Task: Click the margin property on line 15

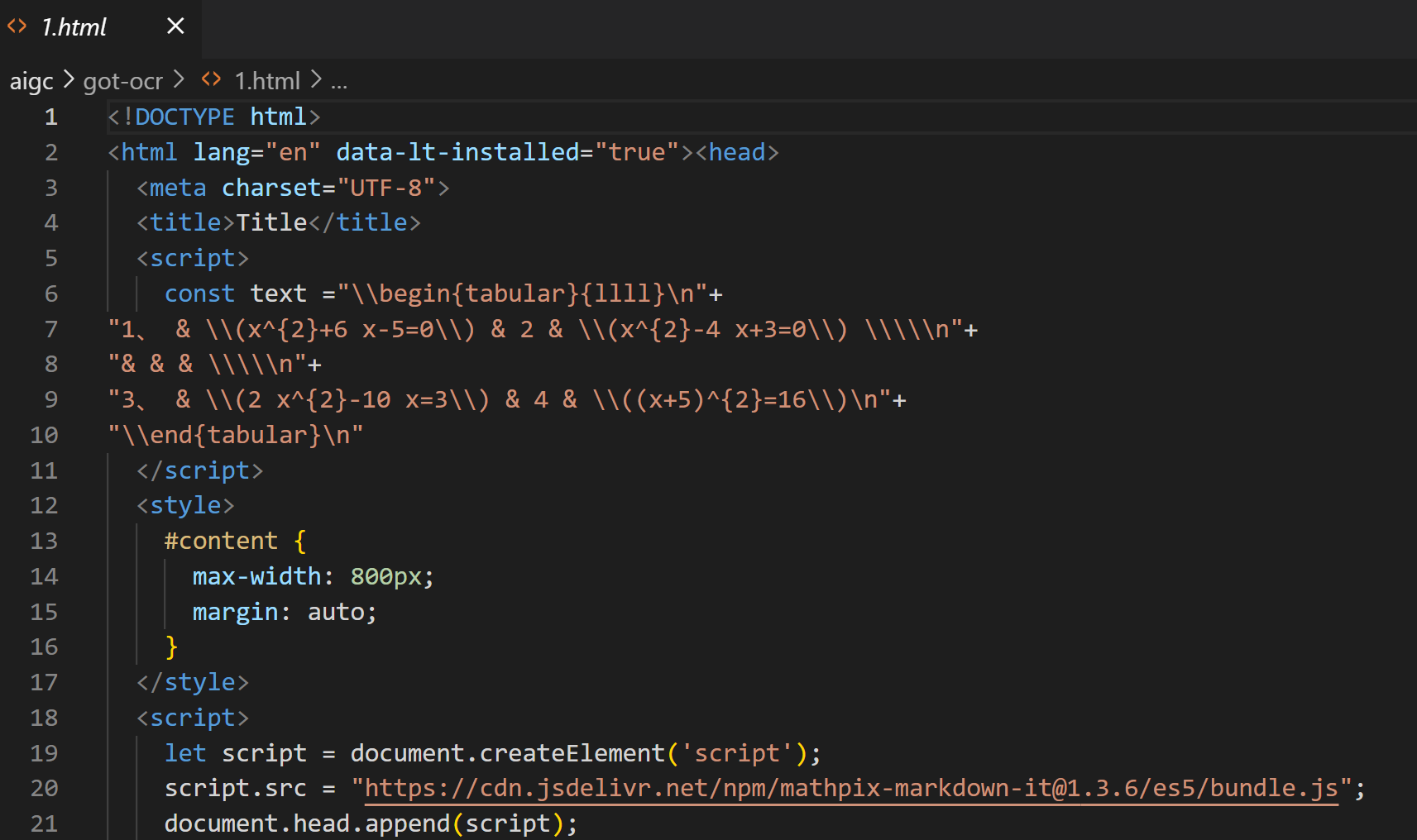Action: [235, 612]
